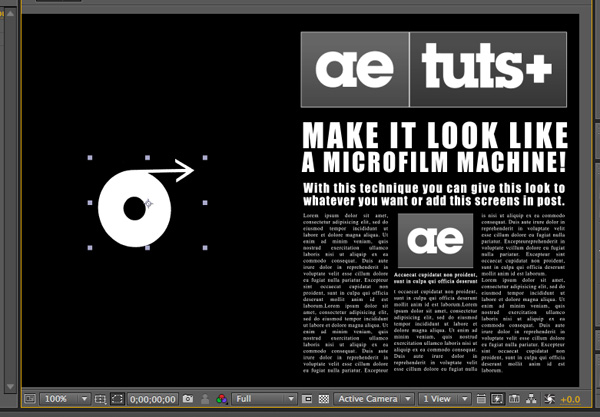600x417 pixels.
Task: Click 'MAKE IT LOOK LIKE' headline text
Action: [435, 135]
